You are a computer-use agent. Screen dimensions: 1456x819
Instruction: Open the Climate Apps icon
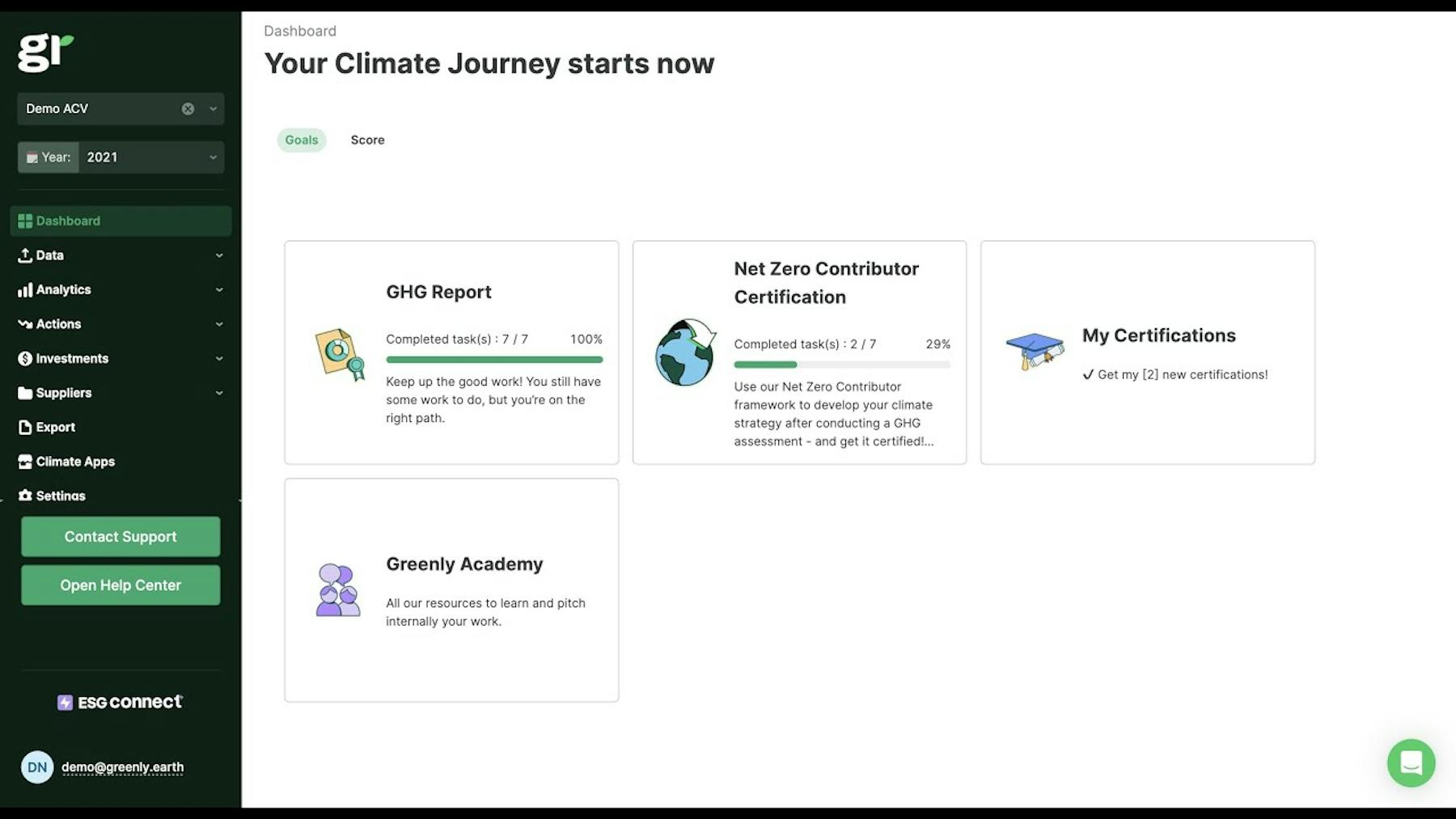pyautogui.click(x=24, y=461)
